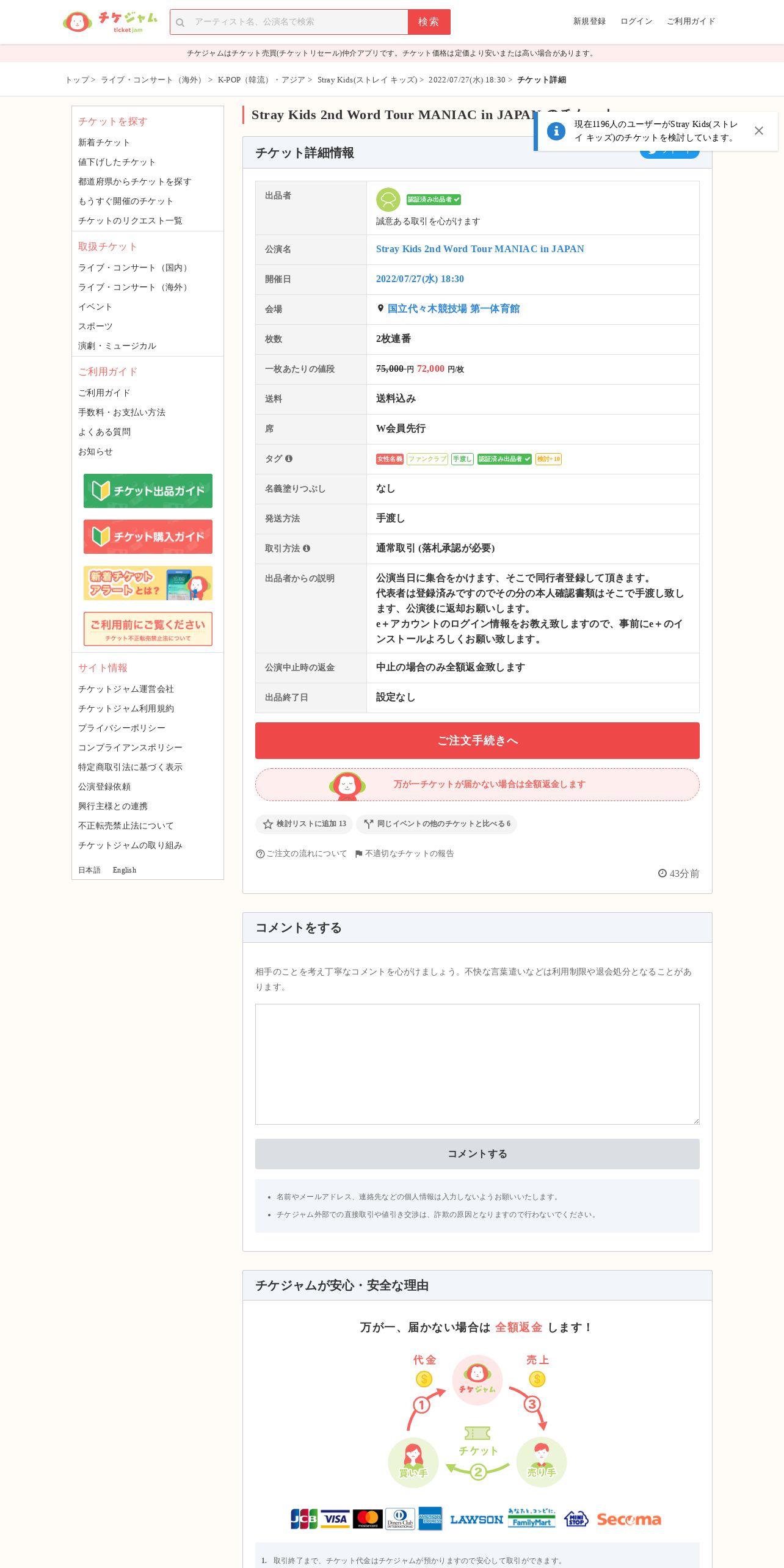Click the blue info icon in notification
The width and height of the screenshot is (784, 1568).
tap(556, 131)
